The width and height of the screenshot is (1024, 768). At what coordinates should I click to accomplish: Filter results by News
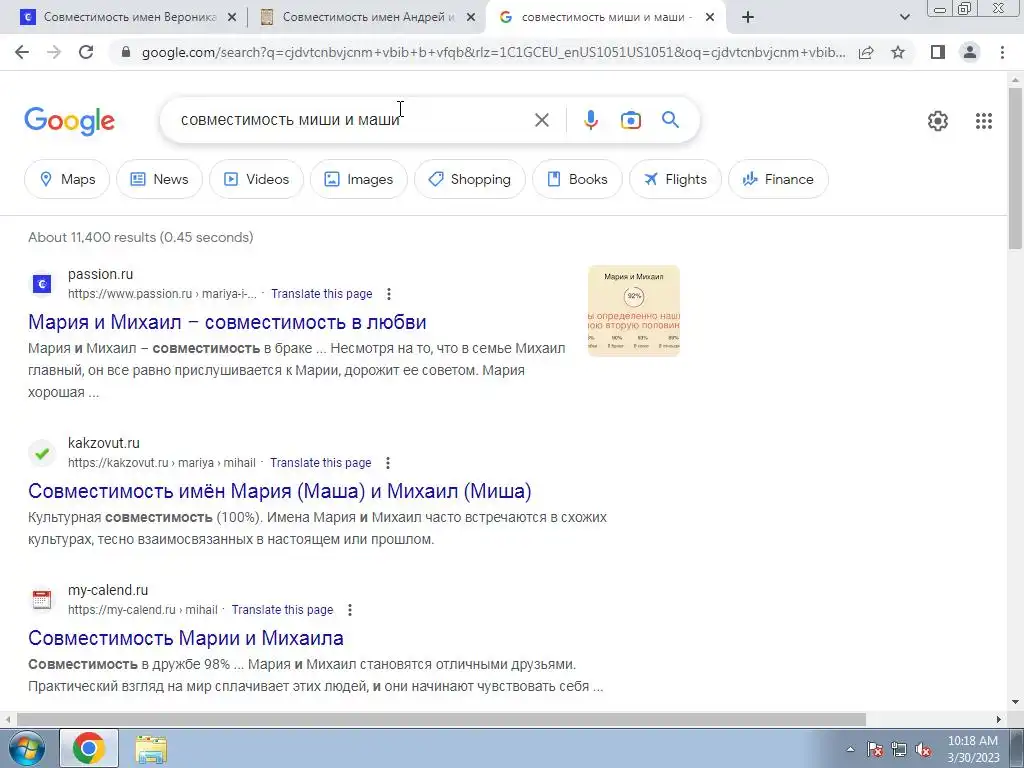click(x=159, y=179)
